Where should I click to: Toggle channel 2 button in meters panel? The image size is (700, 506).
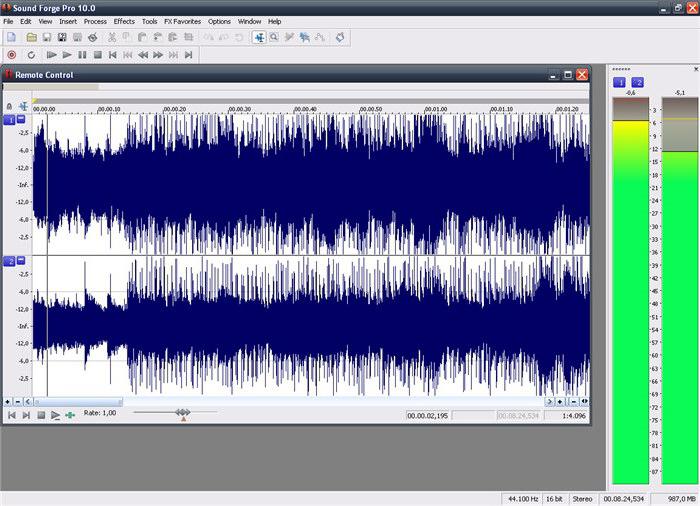click(638, 82)
